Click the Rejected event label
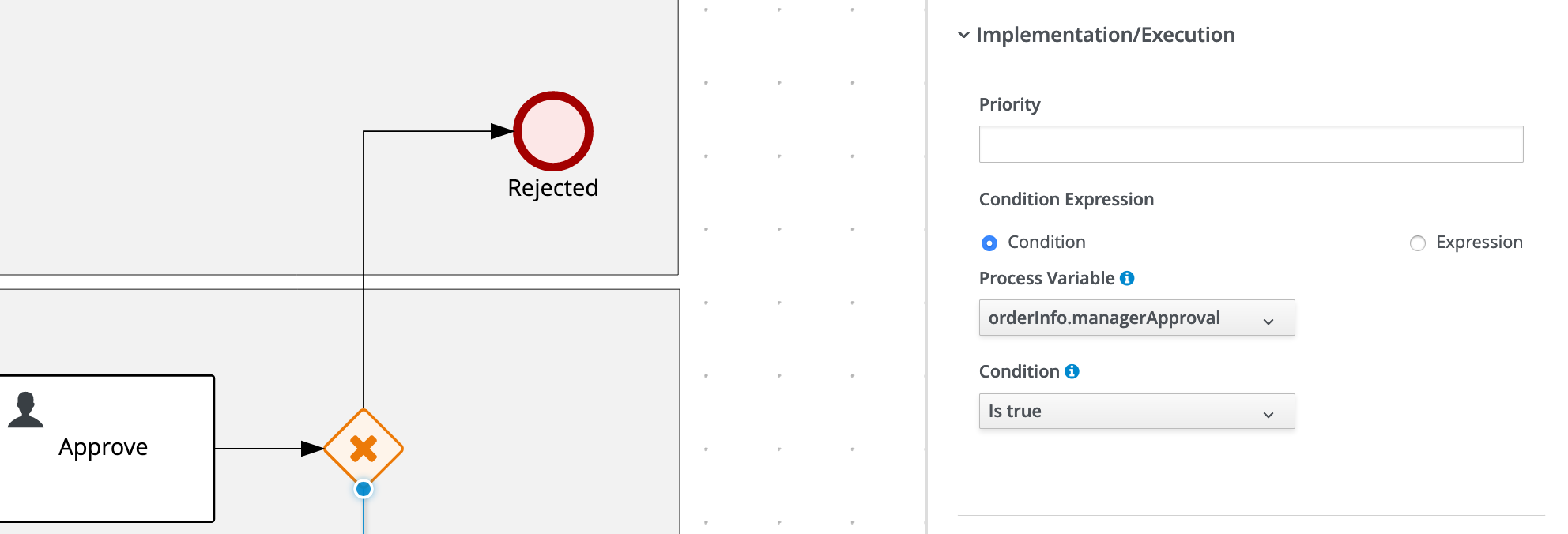 point(553,188)
